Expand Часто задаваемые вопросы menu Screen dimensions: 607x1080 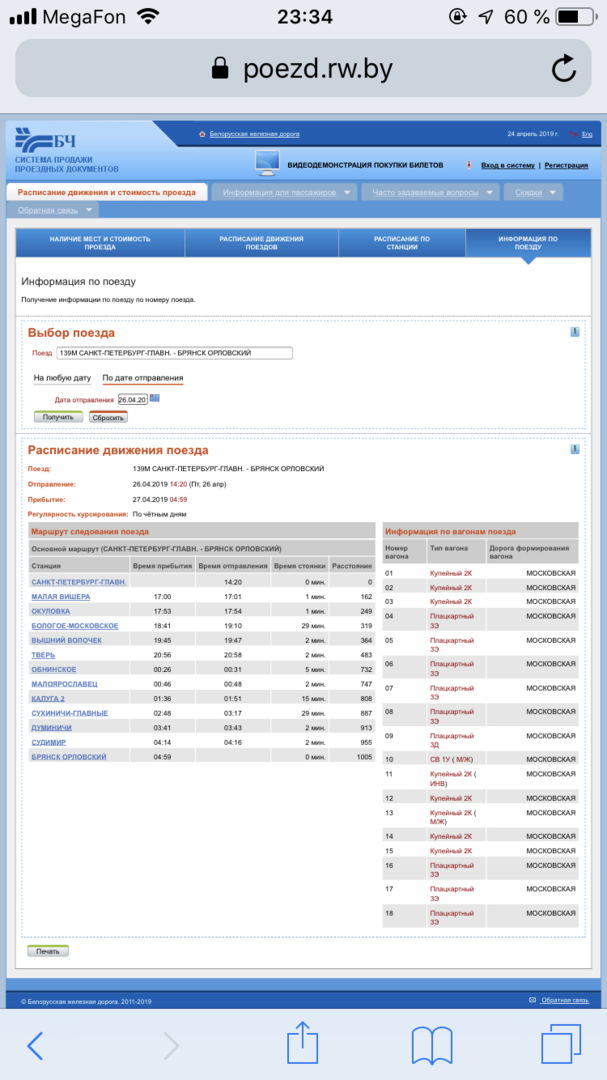tap(433, 192)
